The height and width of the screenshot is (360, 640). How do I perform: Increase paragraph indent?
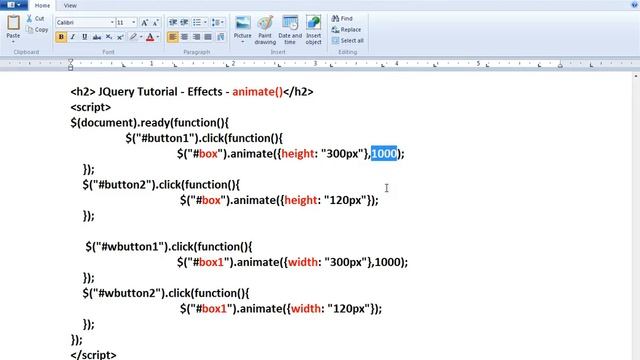click(184, 22)
